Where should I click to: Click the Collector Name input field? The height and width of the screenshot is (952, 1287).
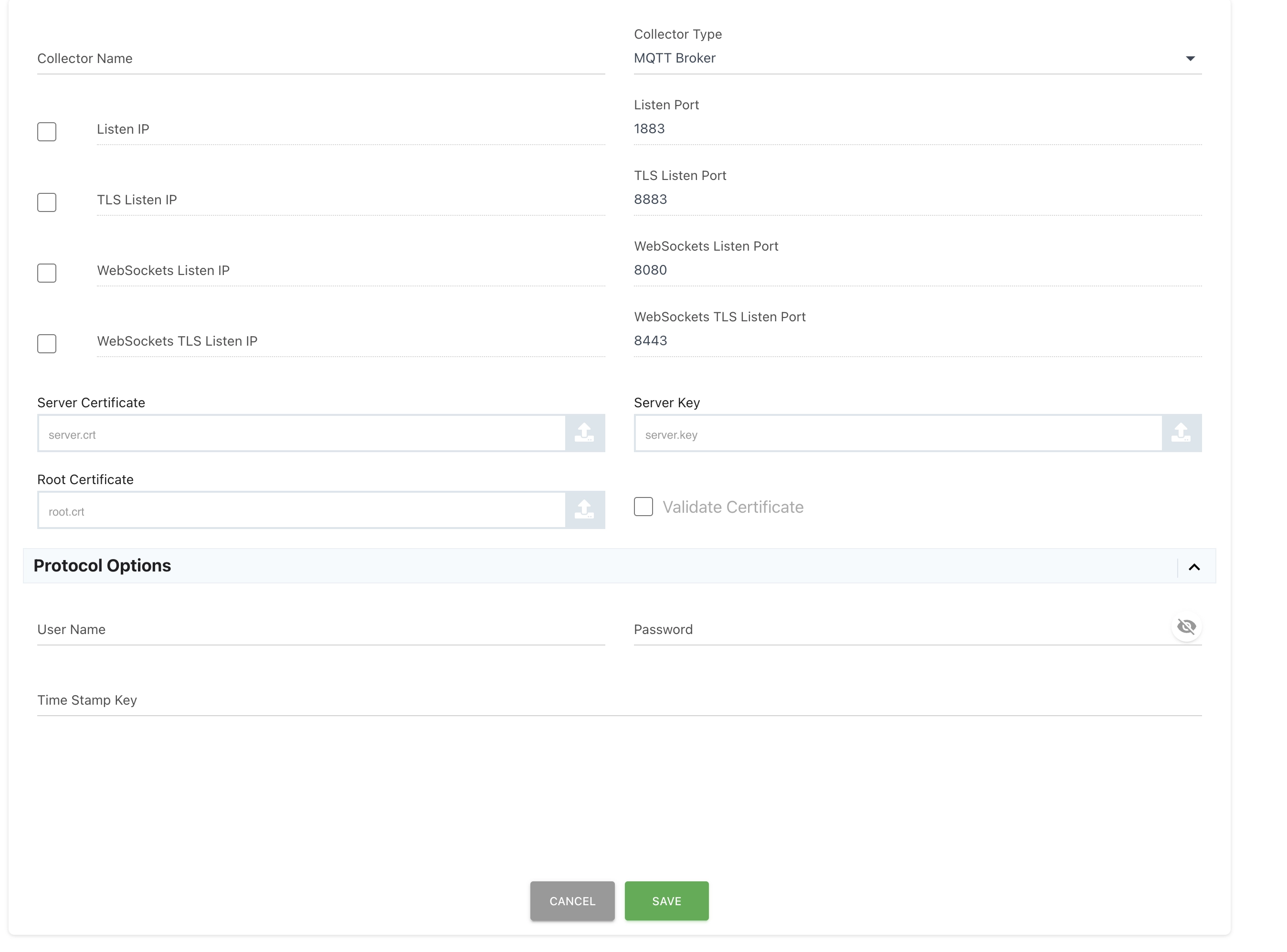(x=320, y=59)
